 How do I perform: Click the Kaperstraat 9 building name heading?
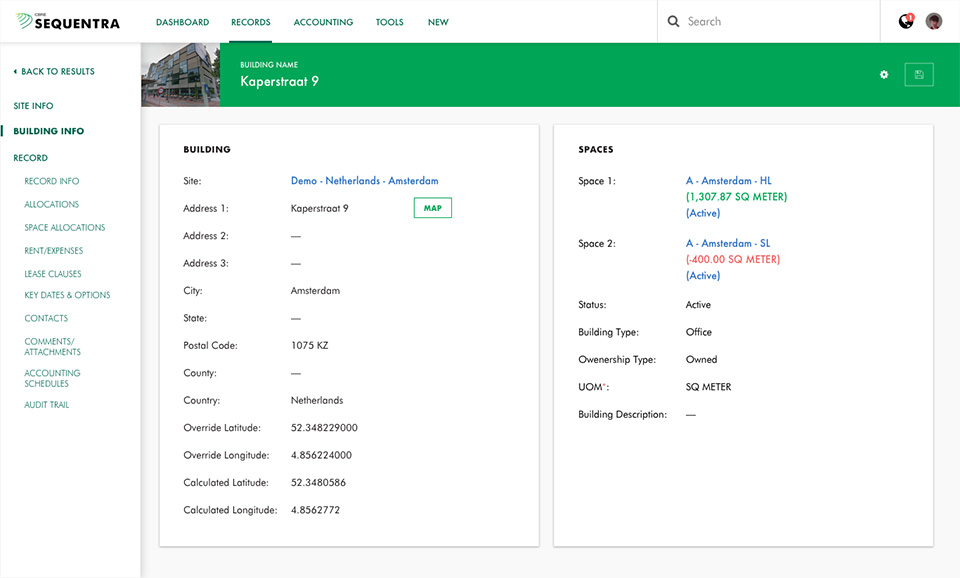[x=279, y=81]
